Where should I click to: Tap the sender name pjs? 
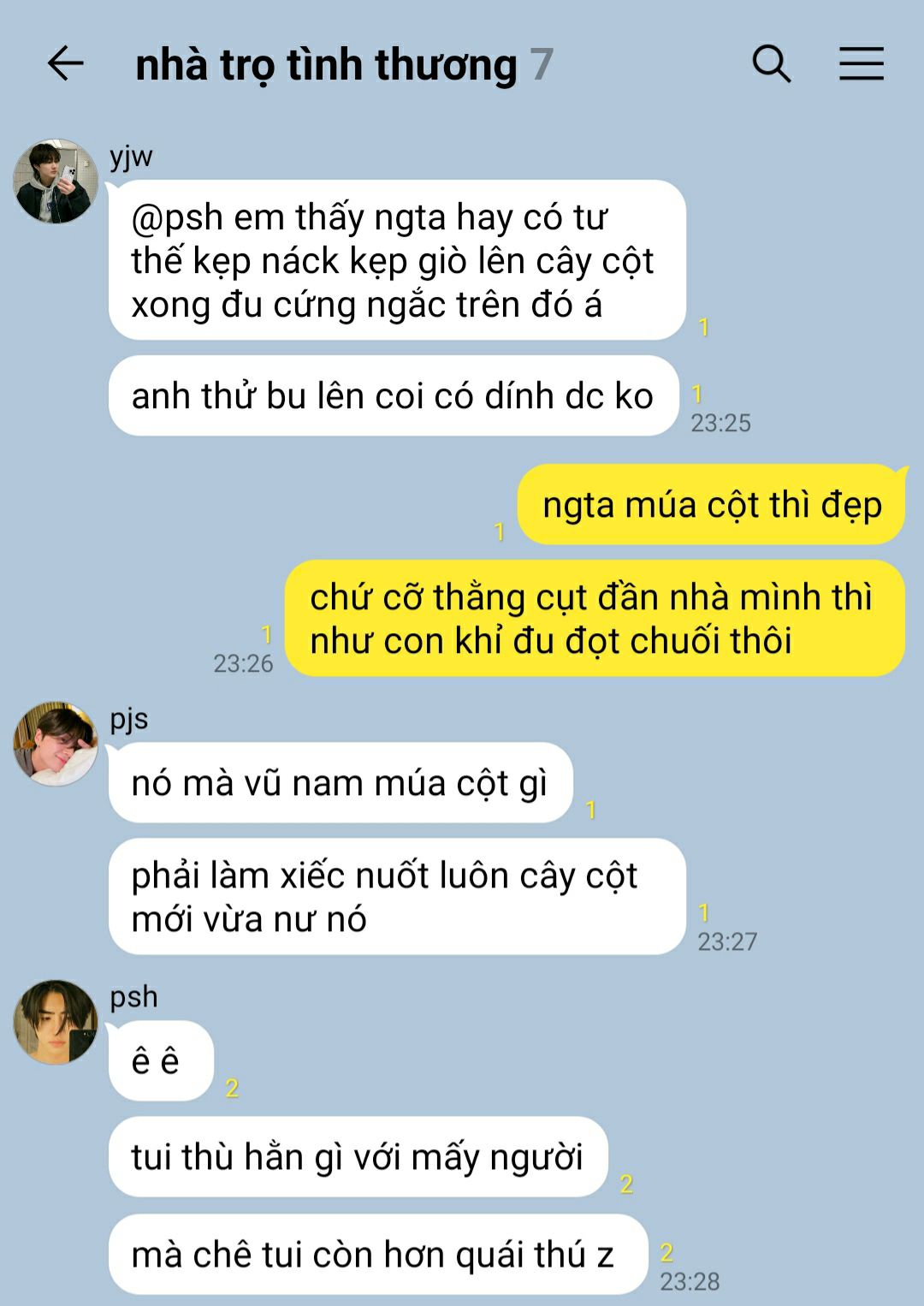point(129,720)
